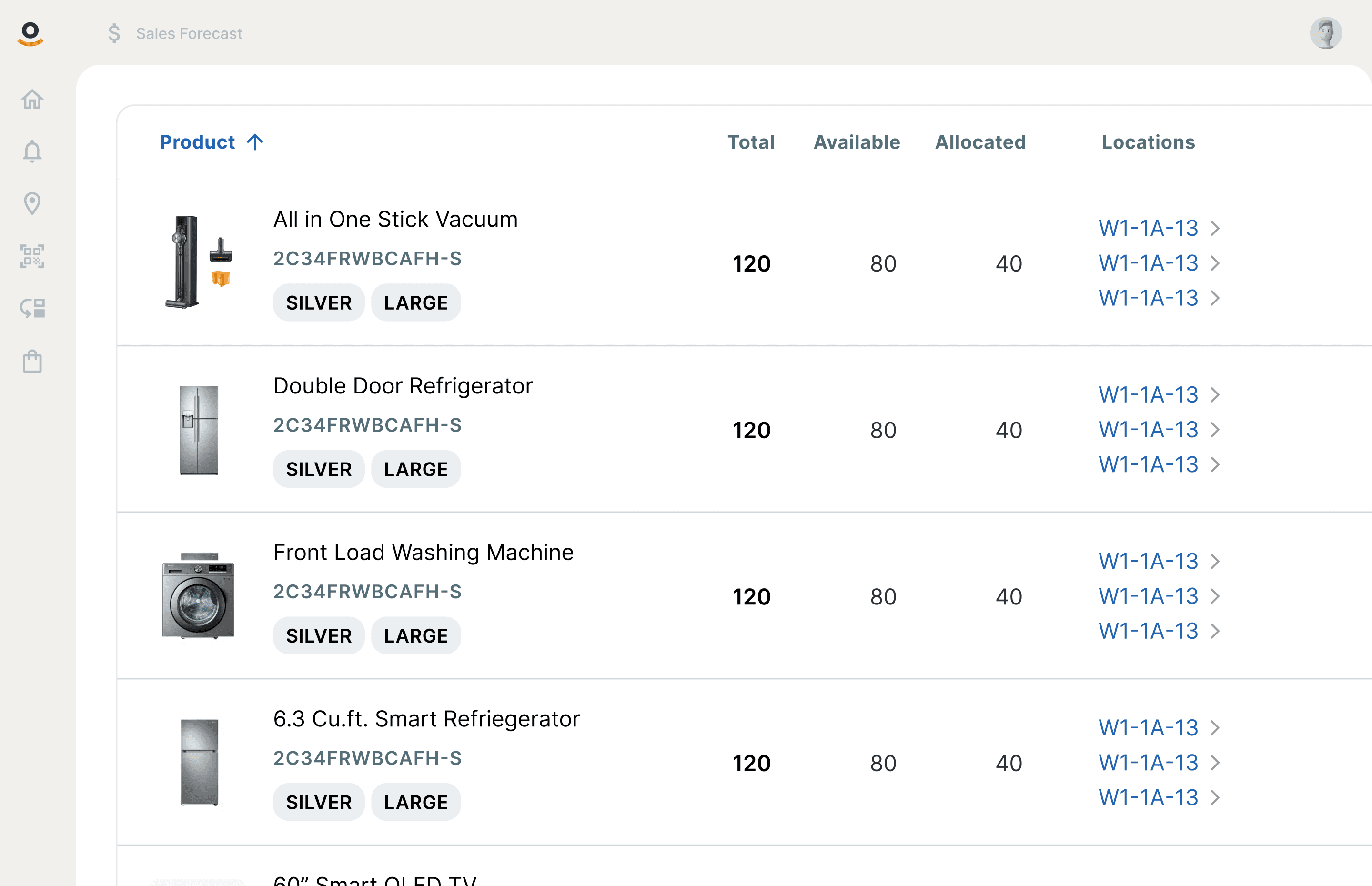The height and width of the screenshot is (886, 1372).
Task: Open the returns icon in sidebar
Action: pyautogui.click(x=32, y=308)
